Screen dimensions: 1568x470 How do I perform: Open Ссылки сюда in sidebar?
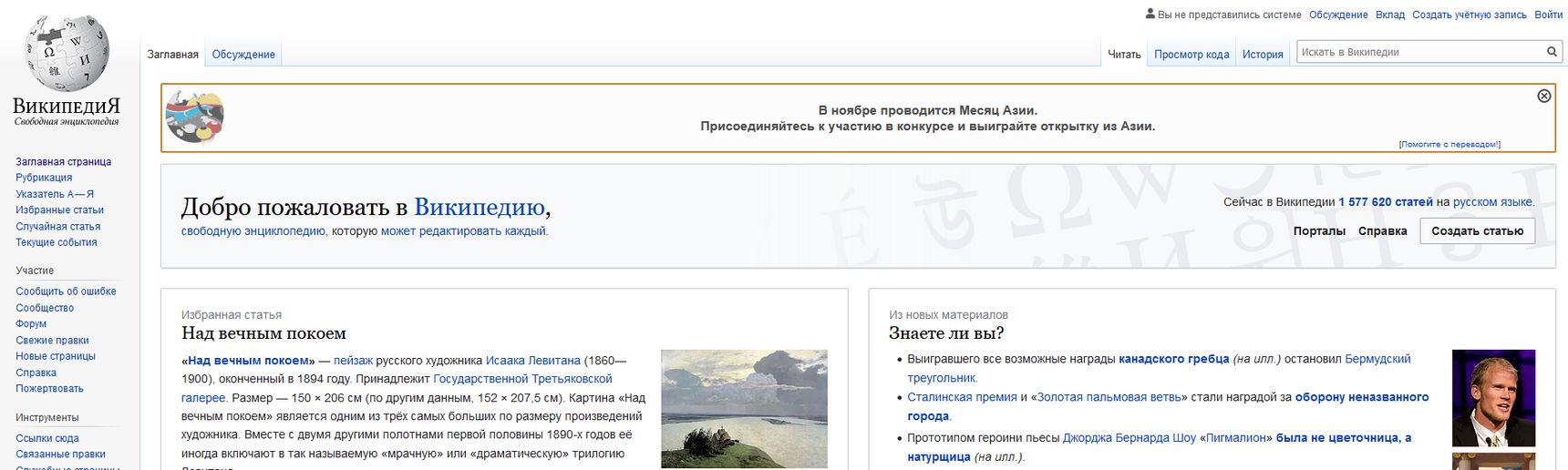point(47,438)
